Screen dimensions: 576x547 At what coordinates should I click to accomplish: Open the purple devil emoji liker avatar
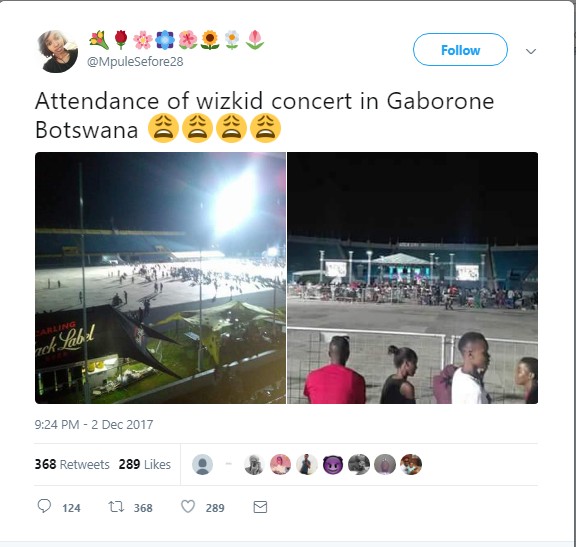point(333,464)
